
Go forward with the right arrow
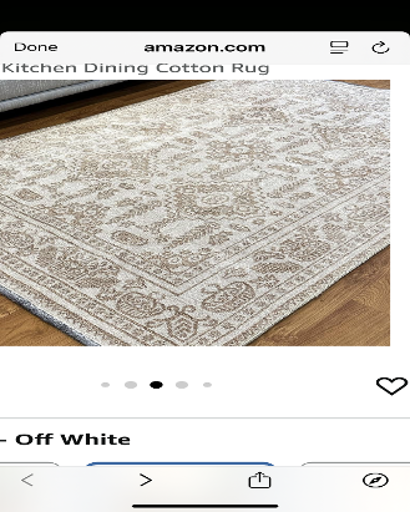[x=146, y=480]
